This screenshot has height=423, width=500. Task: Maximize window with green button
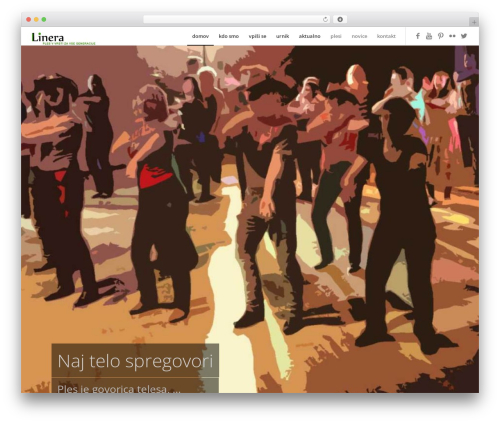(x=44, y=19)
